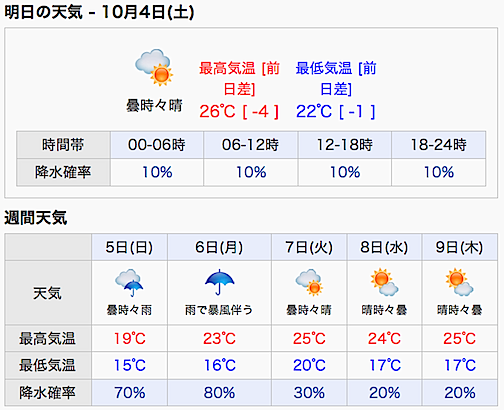504x410 pixels.
Task: Click the sun-cloud icon for 8日(水)
Action: [384, 282]
